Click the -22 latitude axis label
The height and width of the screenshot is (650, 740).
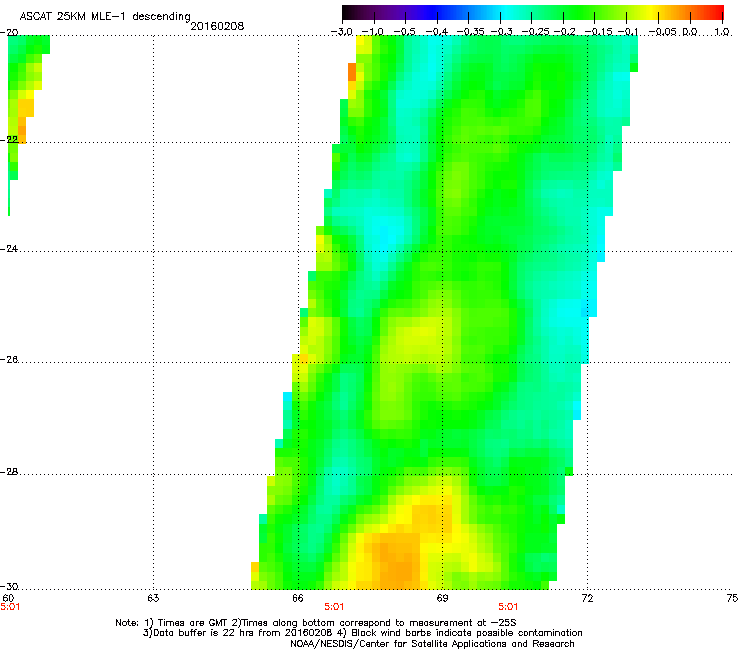[x=9, y=139]
